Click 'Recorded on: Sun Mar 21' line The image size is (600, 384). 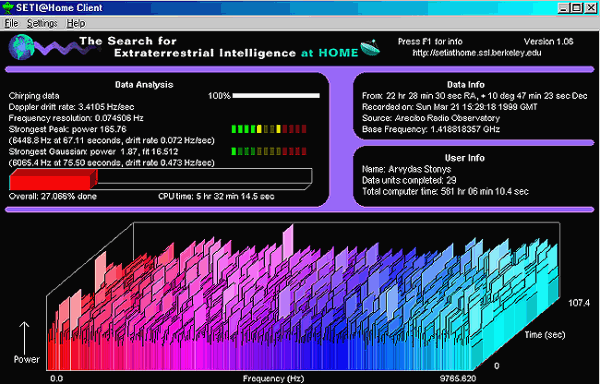pyautogui.click(x=450, y=107)
